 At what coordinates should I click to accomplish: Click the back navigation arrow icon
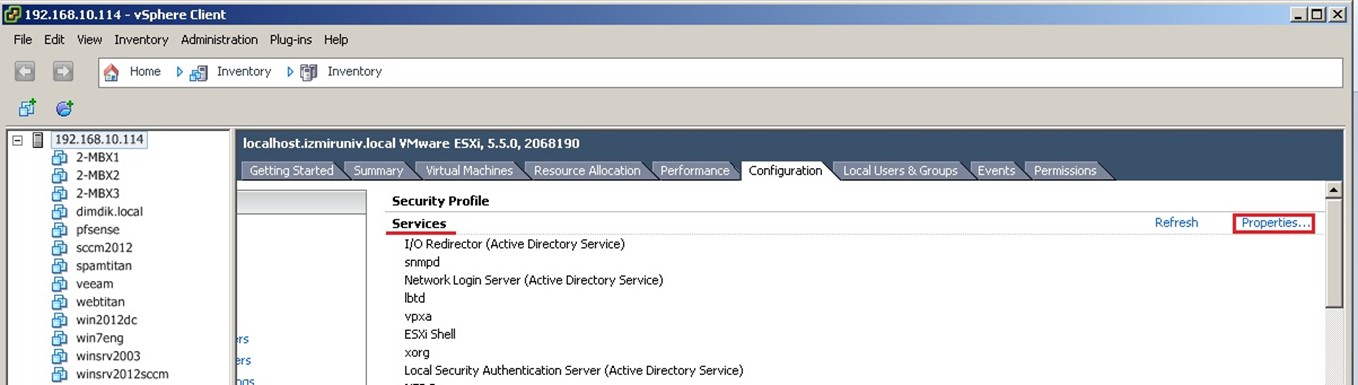click(25, 72)
